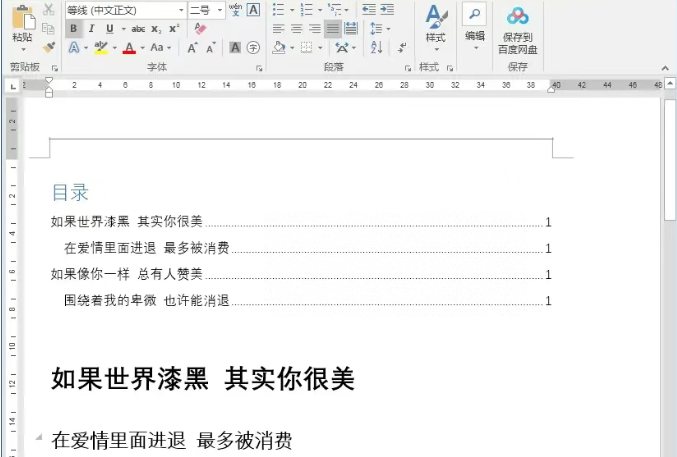Screen dimensions: 677x457
Task: Decrease font size with shrink icon
Action: (211, 48)
